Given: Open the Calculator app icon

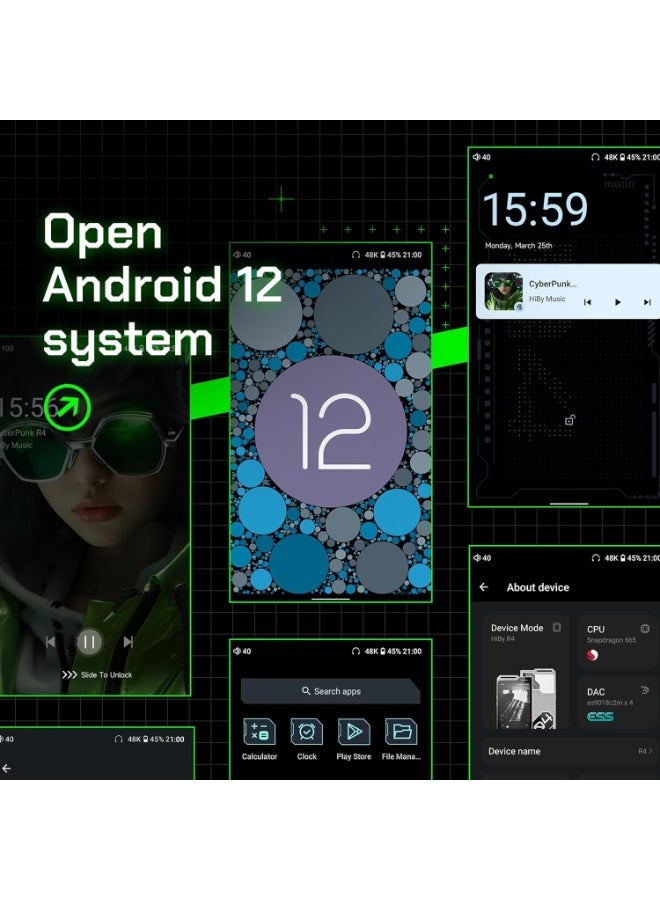Looking at the screenshot, I should [x=259, y=732].
